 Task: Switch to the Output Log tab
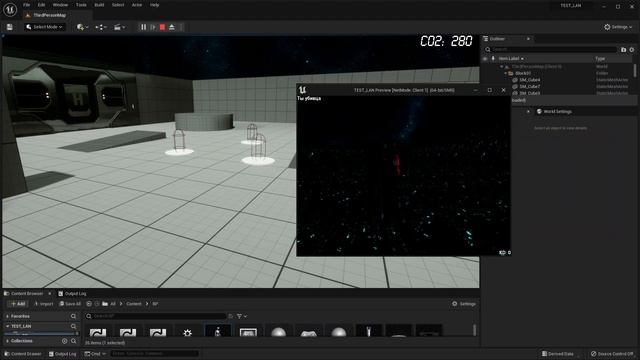tap(72, 293)
